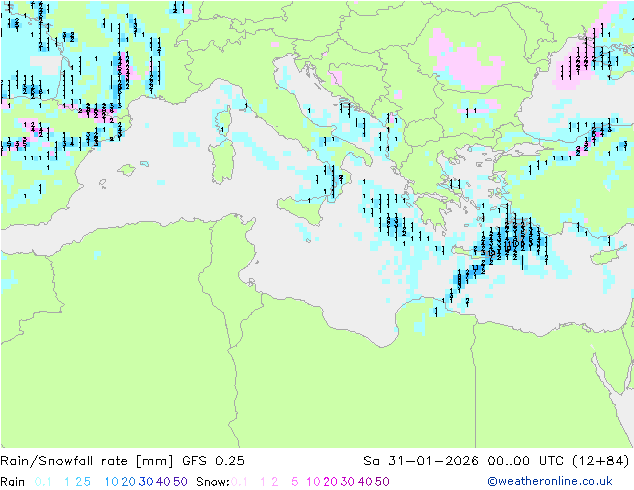Pick the rain legend value 10
Screen dimensions: 634x490
111,482
